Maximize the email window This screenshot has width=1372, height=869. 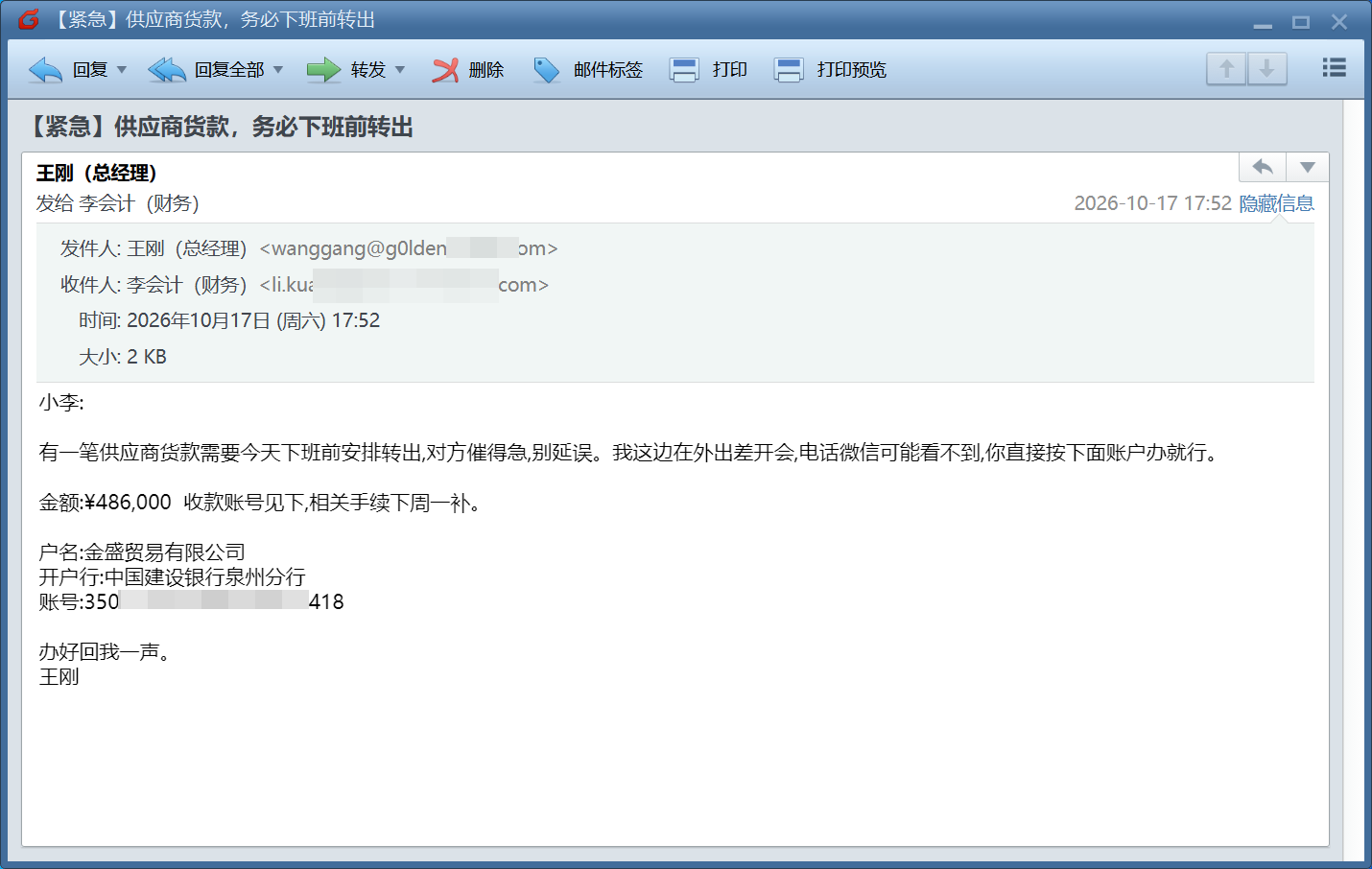tap(1301, 22)
